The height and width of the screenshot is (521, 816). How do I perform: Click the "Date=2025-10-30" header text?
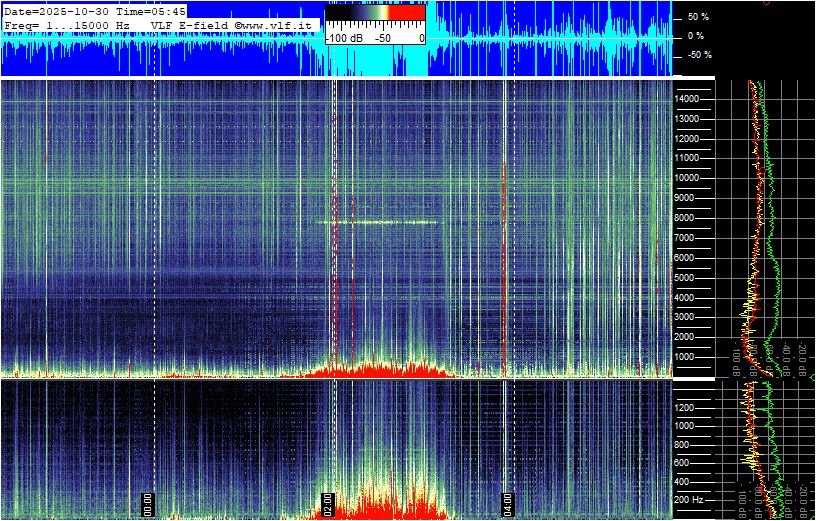[x=56, y=11]
